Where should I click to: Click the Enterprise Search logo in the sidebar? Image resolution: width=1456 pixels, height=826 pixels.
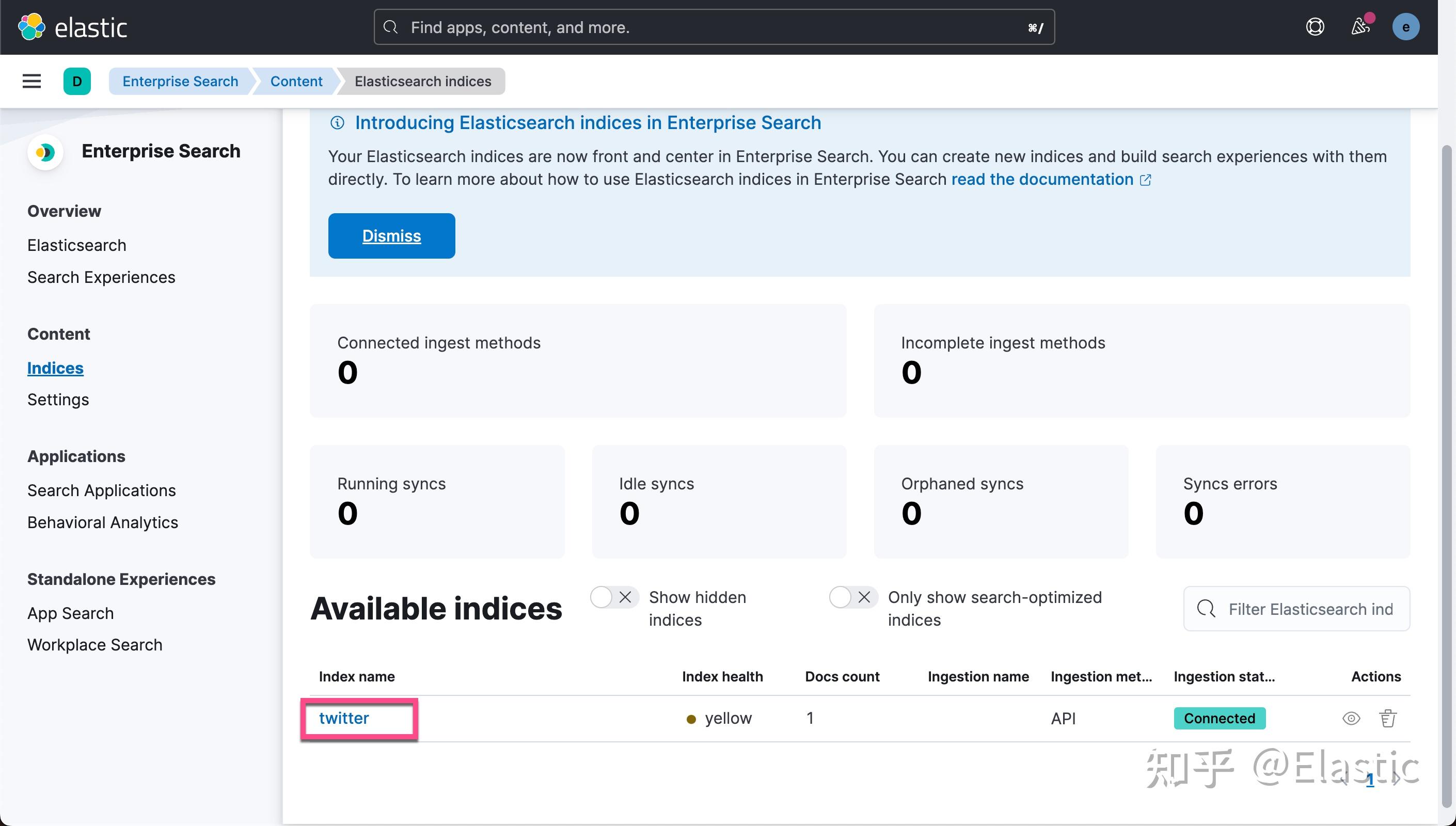click(45, 152)
